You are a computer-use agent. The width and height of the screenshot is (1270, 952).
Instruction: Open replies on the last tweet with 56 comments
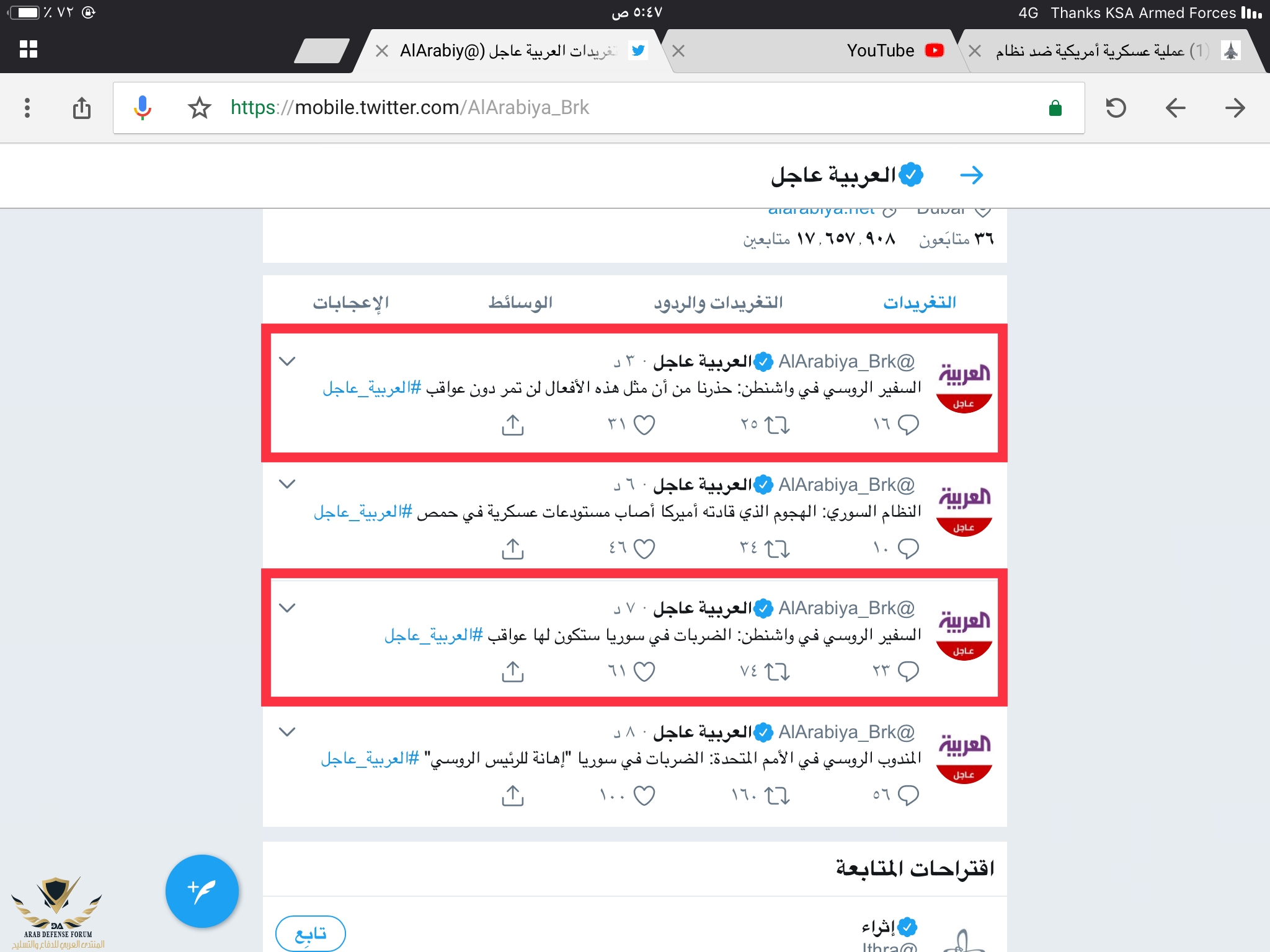[908, 795]
